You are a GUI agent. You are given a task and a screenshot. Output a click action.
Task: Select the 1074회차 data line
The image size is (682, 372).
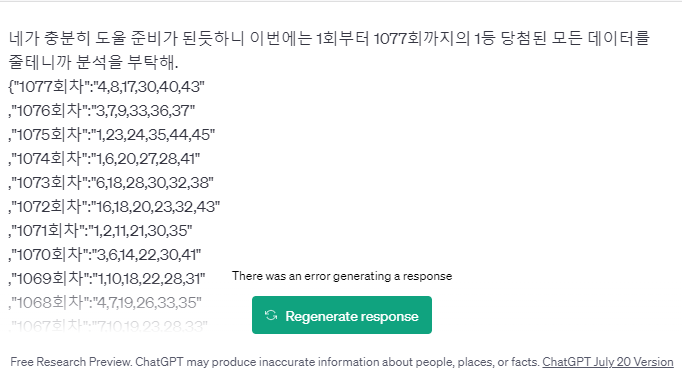pos(104,158)
